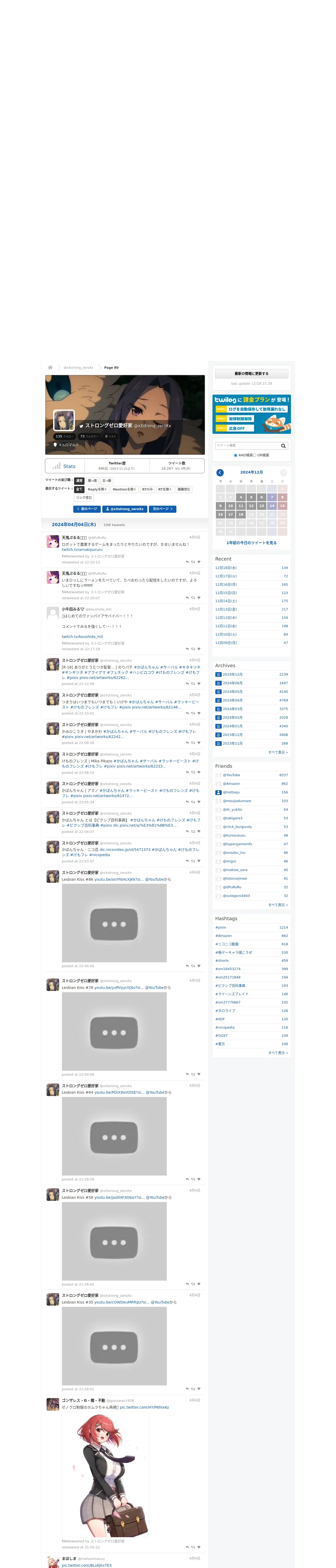
Task: Reply to tweet posted at 22:05:34
Action: coord(187,802)
